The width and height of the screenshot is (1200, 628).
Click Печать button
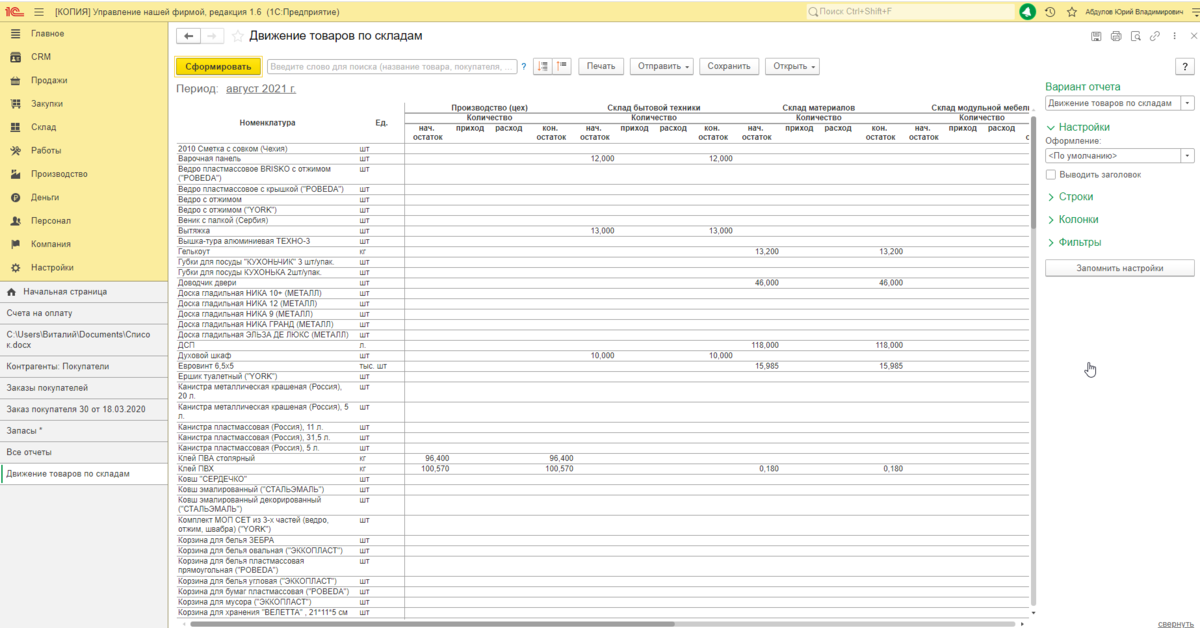point(601,66)
